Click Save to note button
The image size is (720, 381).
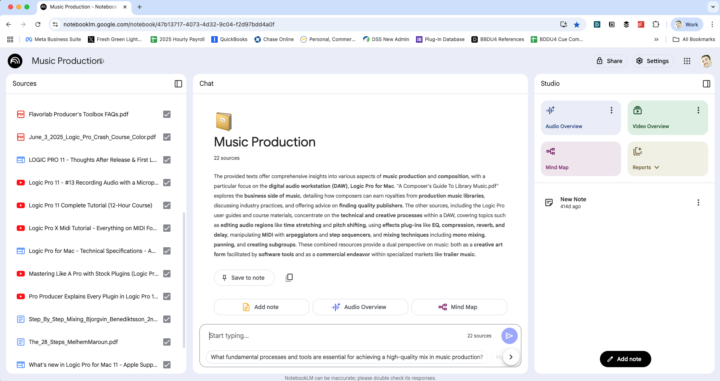(244, 278)
